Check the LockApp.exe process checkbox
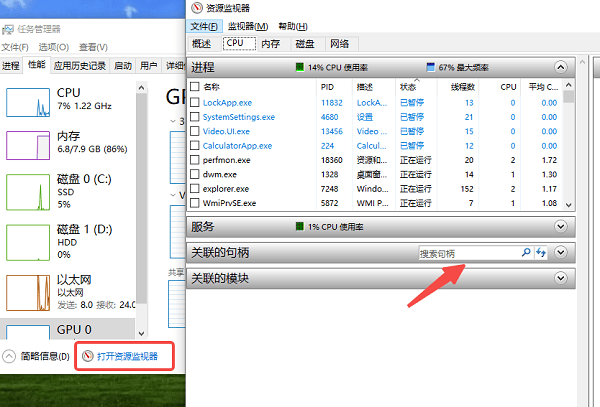Screen dimensions: 600x407 click(x=195, y=102)
